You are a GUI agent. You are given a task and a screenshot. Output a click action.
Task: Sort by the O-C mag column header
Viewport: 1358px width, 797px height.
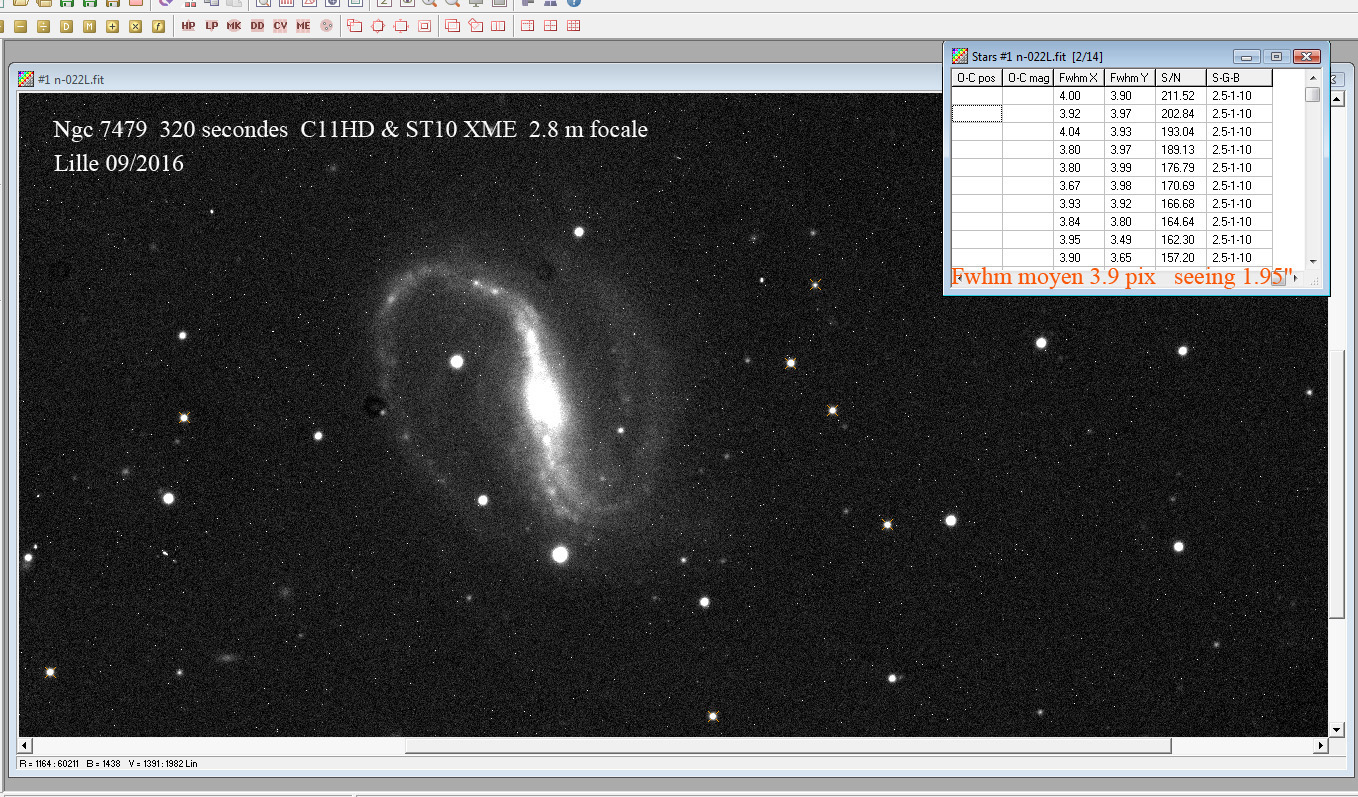(1028, 77)
